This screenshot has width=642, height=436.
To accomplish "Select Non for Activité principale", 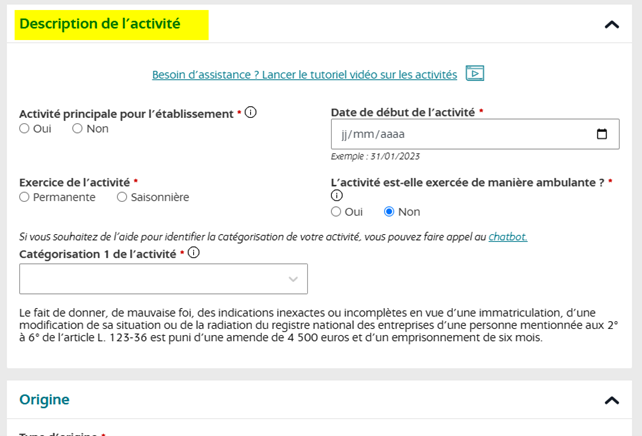I will coord(77,129).
